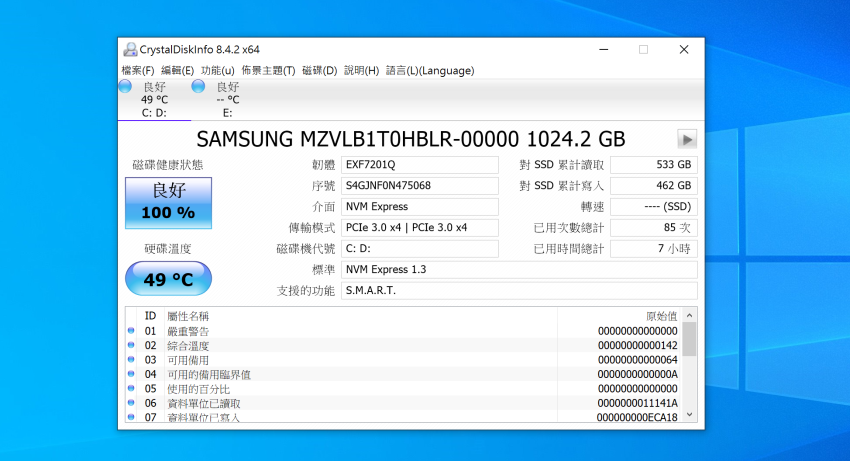
Task: Click status dot for attribute 04 可用的備用臨界值
Action: (x=131, y=374)
